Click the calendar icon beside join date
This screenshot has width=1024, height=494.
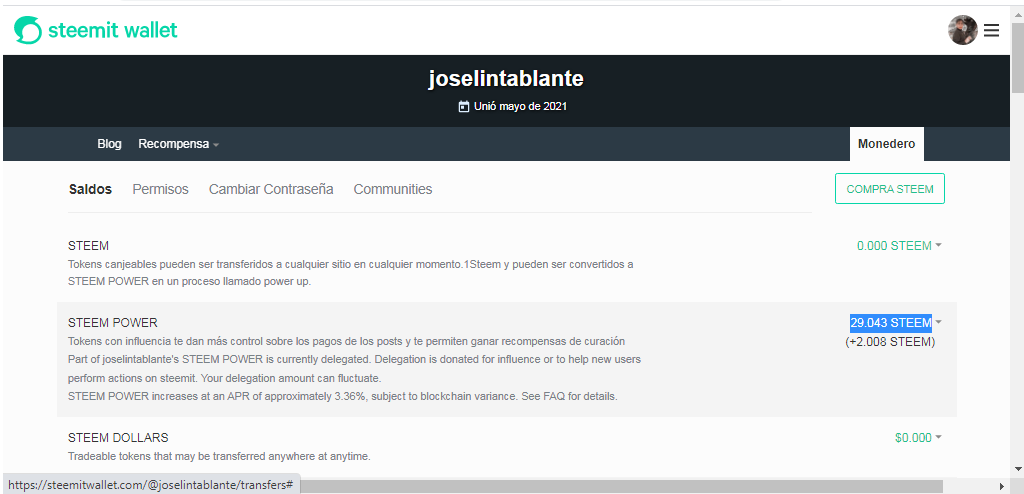(x=464, y=107)
